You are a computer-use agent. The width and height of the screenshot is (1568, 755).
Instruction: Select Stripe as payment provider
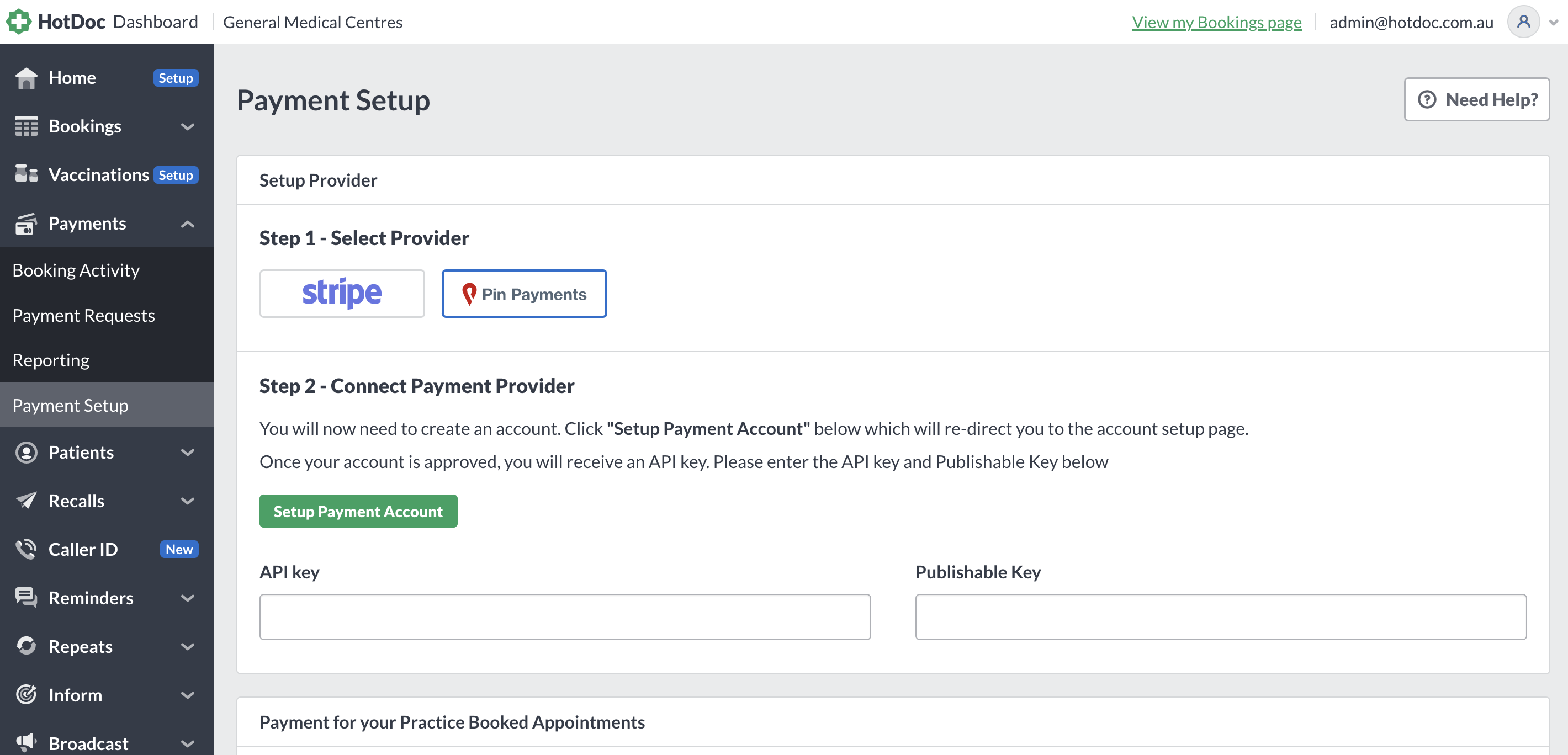tap(342, 294)
